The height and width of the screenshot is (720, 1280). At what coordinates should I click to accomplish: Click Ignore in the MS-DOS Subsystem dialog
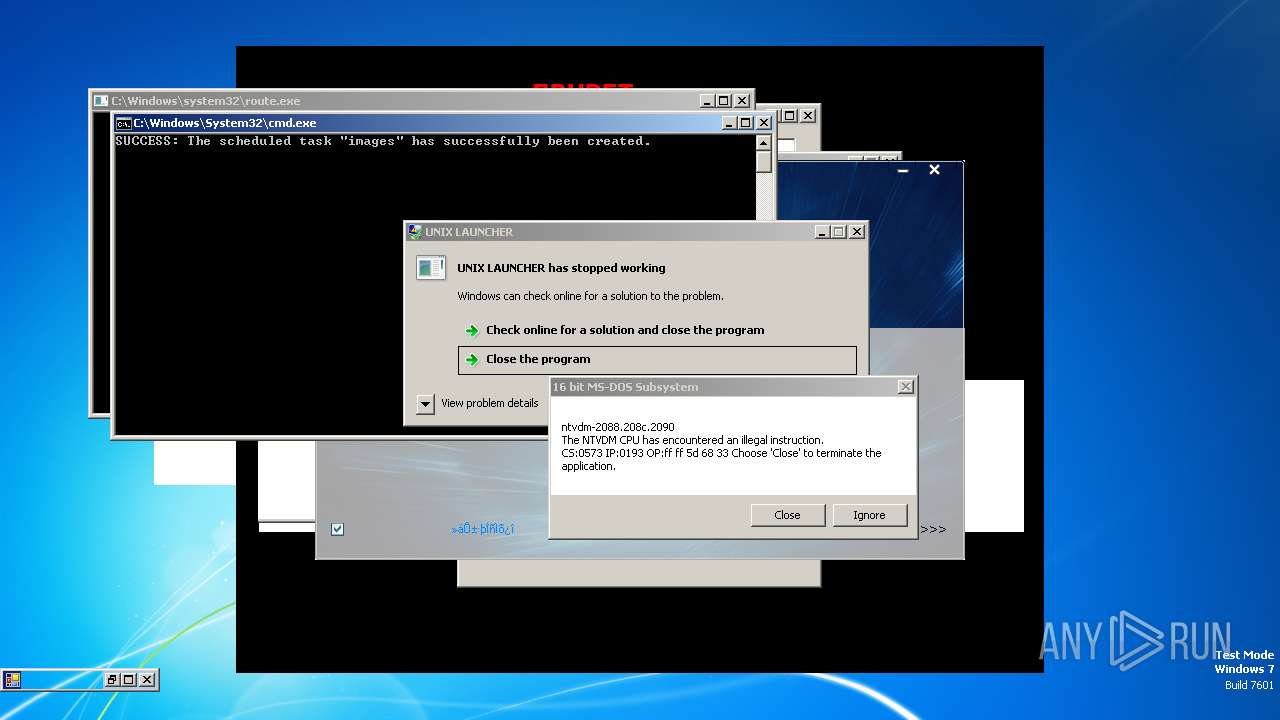pyautogui.click(x=869, y=515)
